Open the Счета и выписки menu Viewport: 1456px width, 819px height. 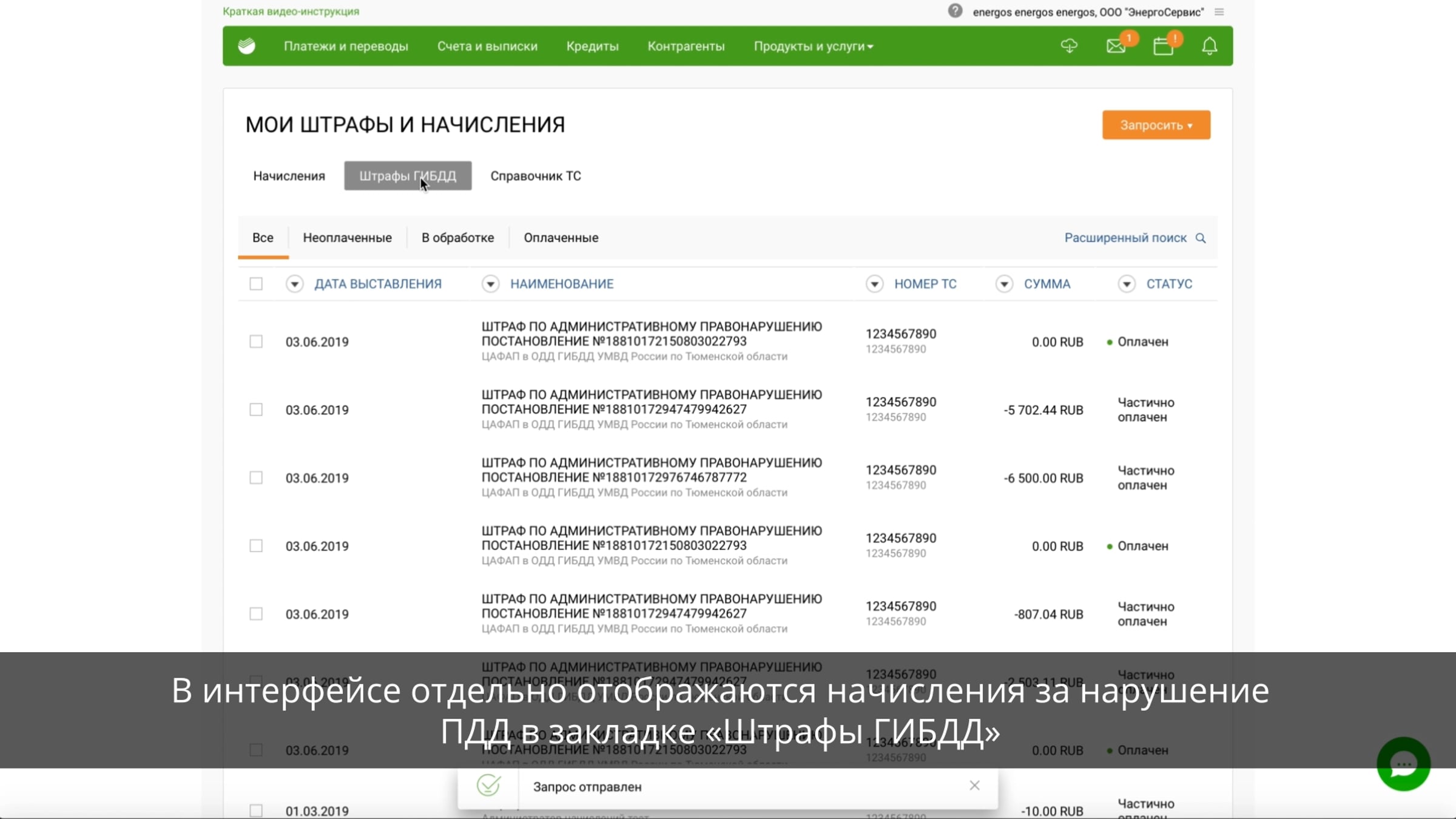(487, 46)
